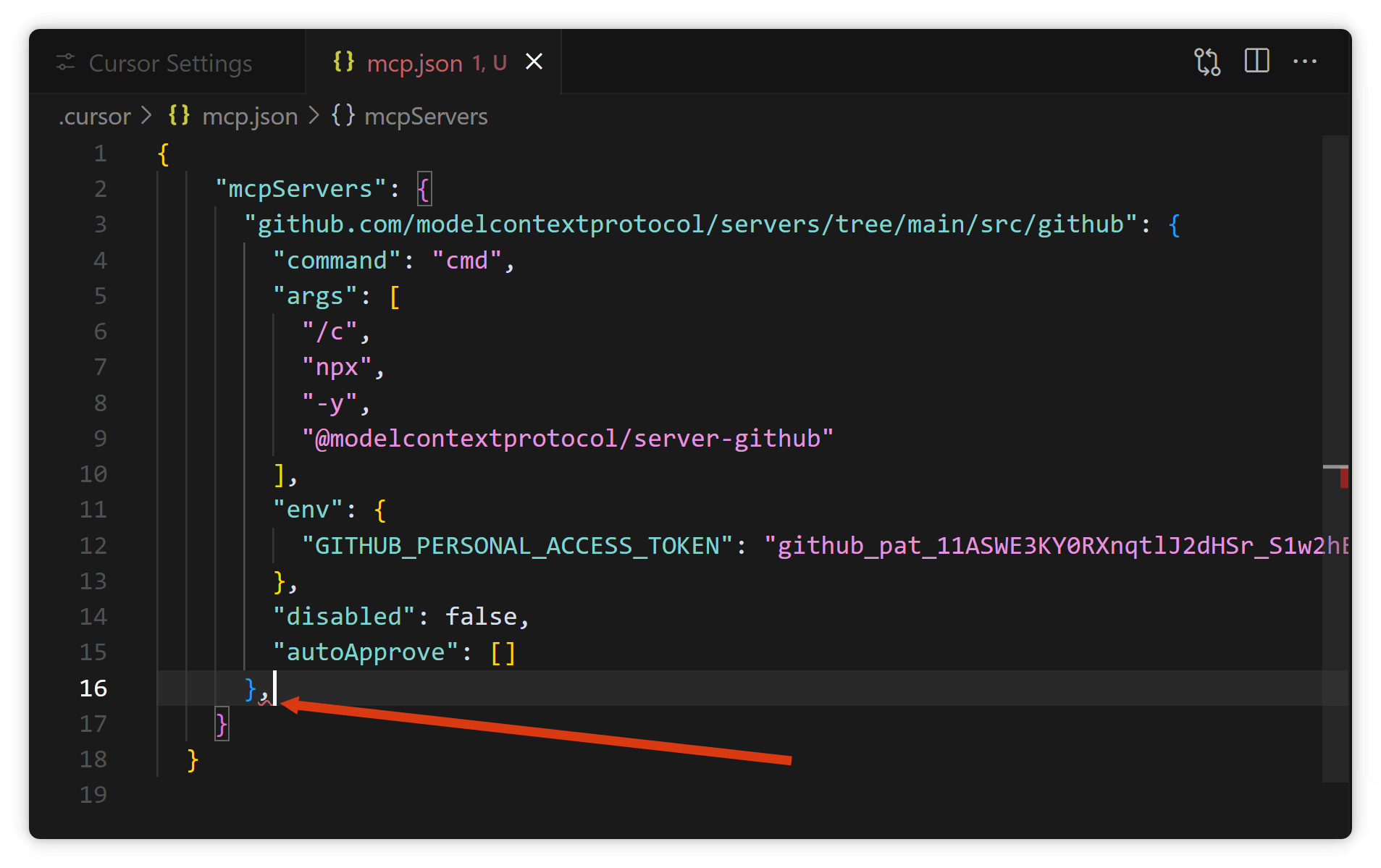Image resolution: width=1381 pixels, height=868 pixels.
Task: Click the red error marker in minimap
Action: click(1343, 478)
